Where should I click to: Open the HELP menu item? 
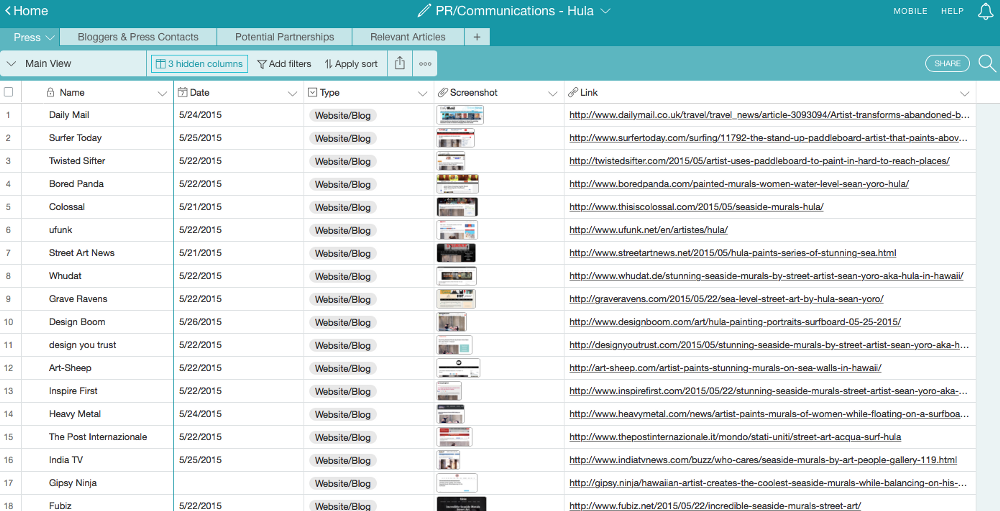tap(952, 11)
